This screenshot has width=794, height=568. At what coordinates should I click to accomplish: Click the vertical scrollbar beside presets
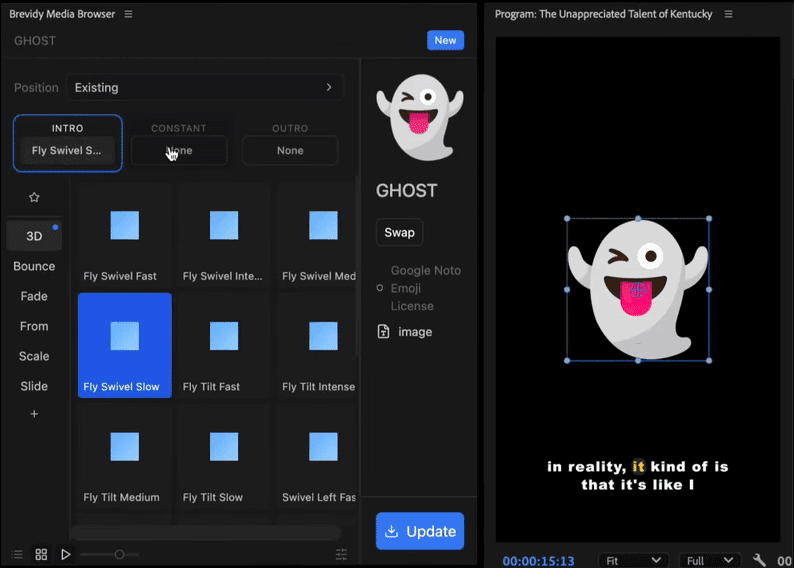click(x=358, y=266)
